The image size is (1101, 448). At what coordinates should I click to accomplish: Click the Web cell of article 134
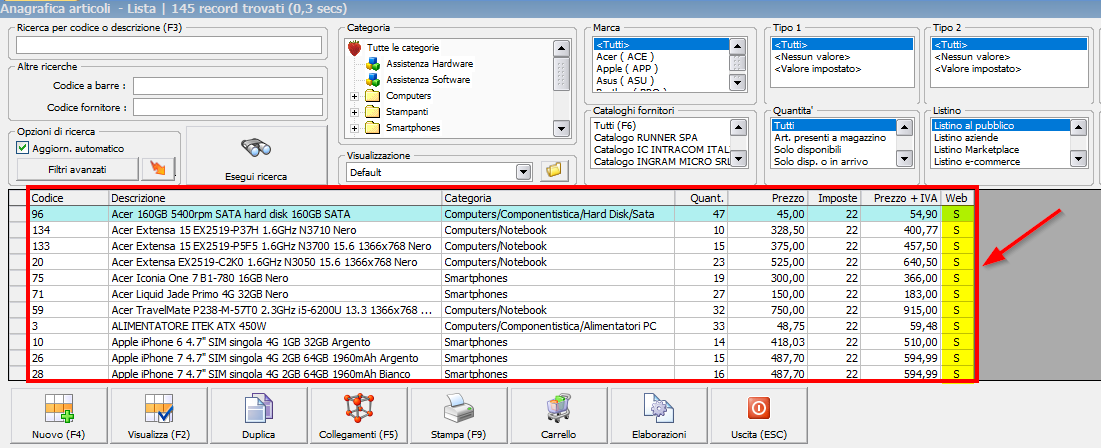click(957, 230)
